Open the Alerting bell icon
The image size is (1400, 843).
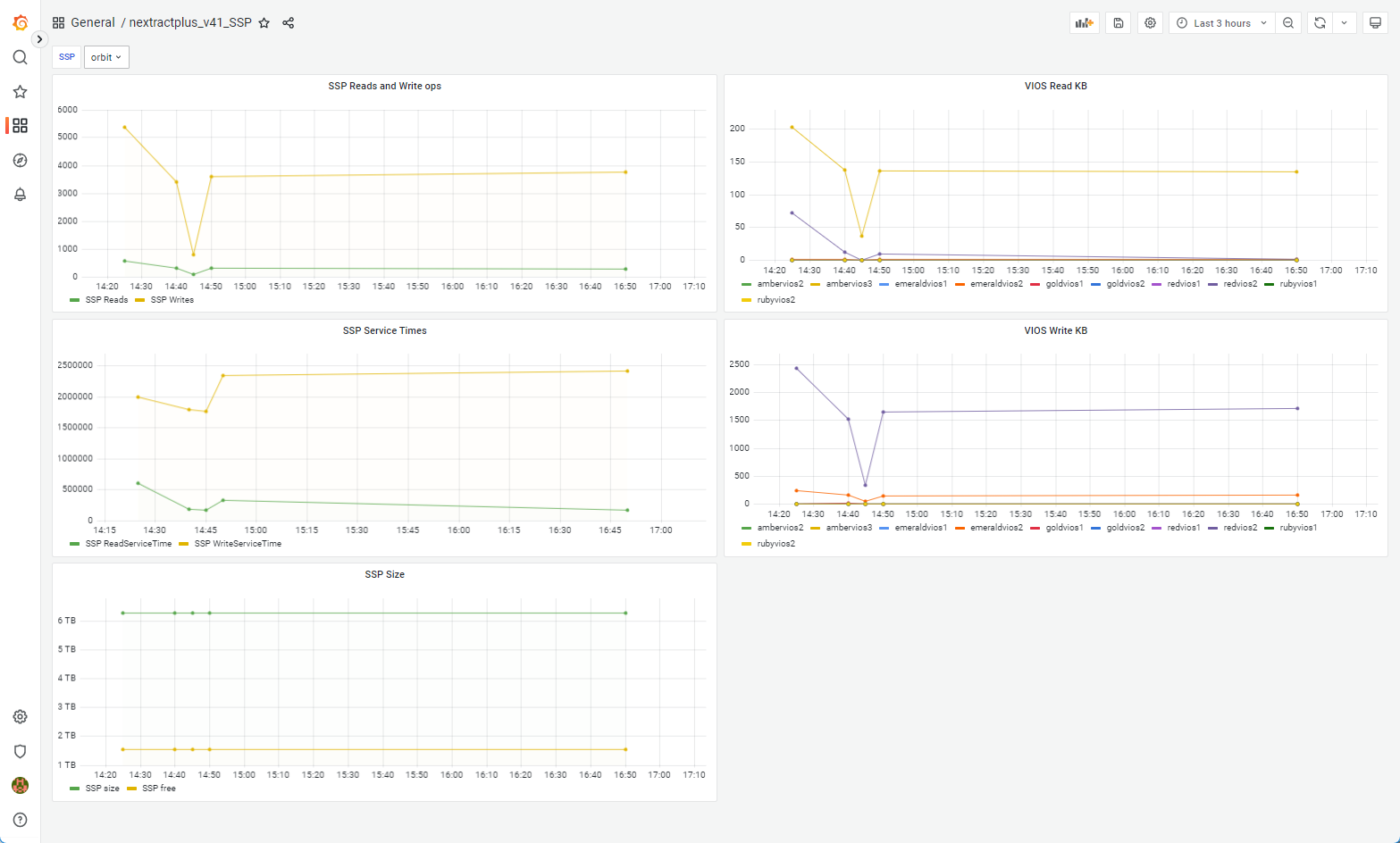click(20, 195)
